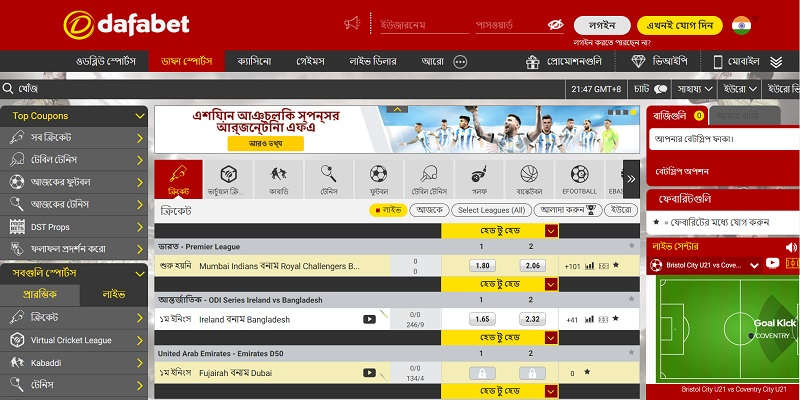
Task: Choose the football icon in sports carousel
Action: (378, 179)
